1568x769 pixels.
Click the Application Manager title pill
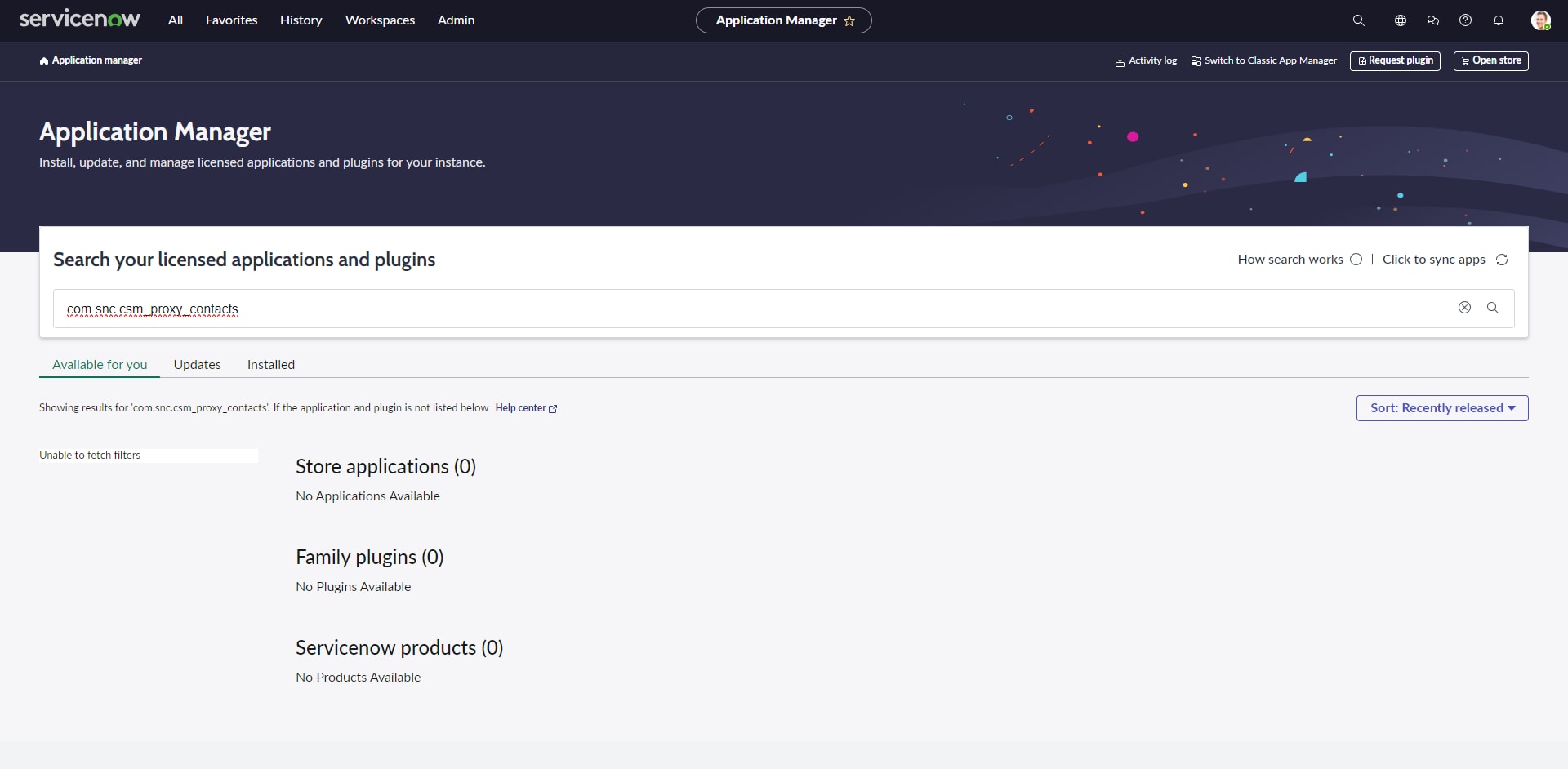pos(784,20)
